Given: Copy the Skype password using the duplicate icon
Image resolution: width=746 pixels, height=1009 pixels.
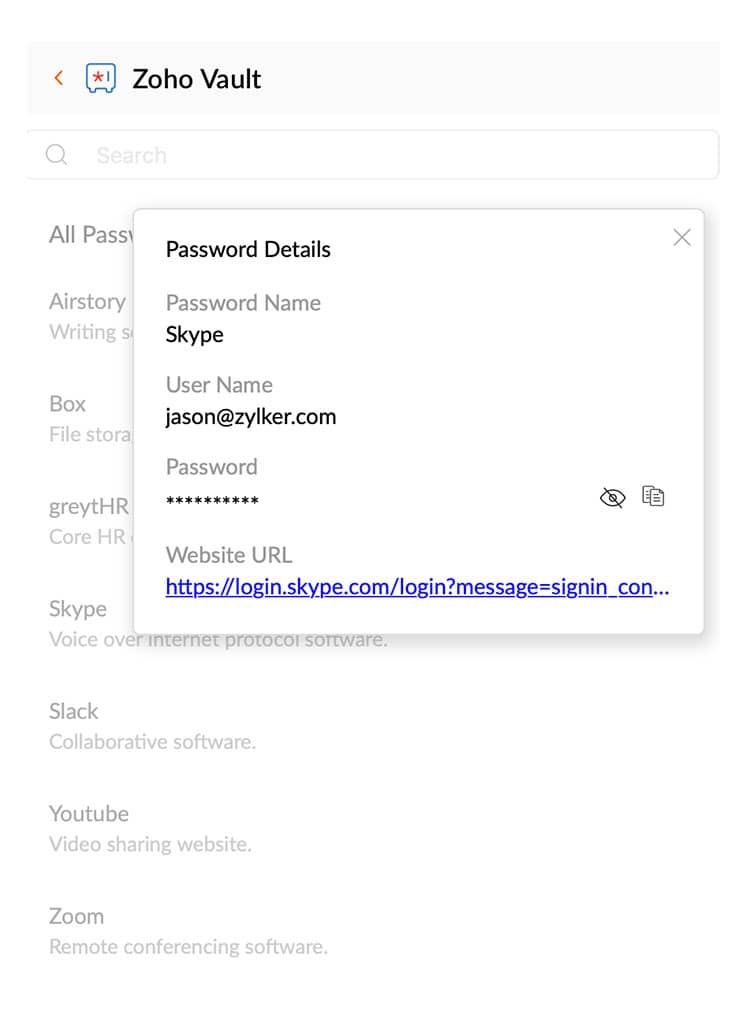Looking at the screenshot, I should click(654, 496).
